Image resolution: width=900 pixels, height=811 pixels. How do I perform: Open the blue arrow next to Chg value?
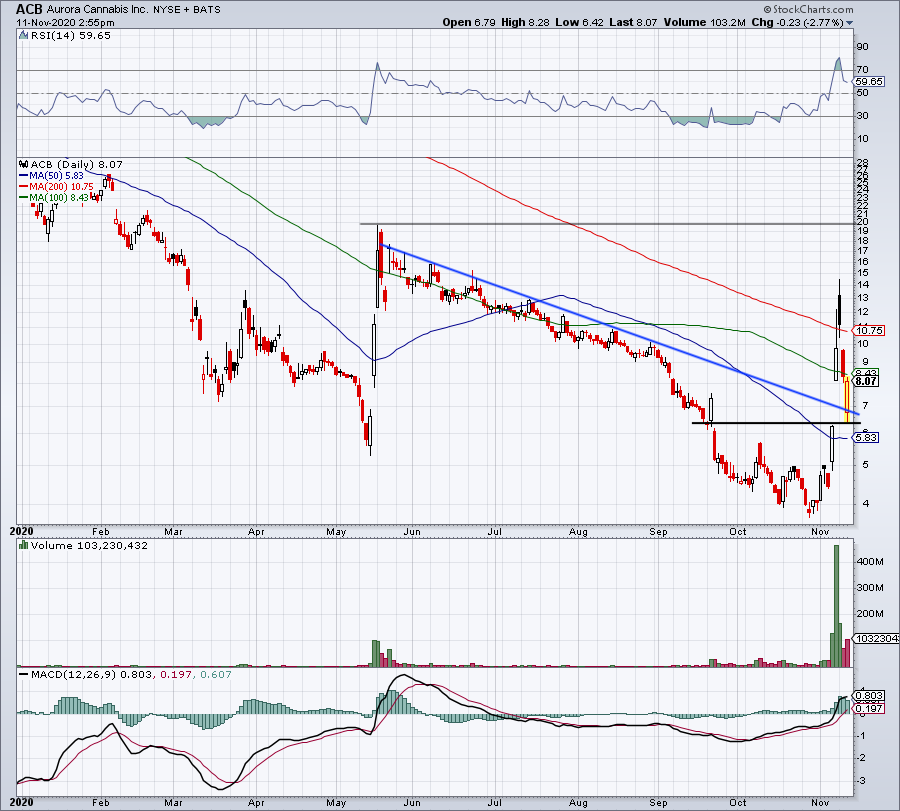[x=849, y=23]
